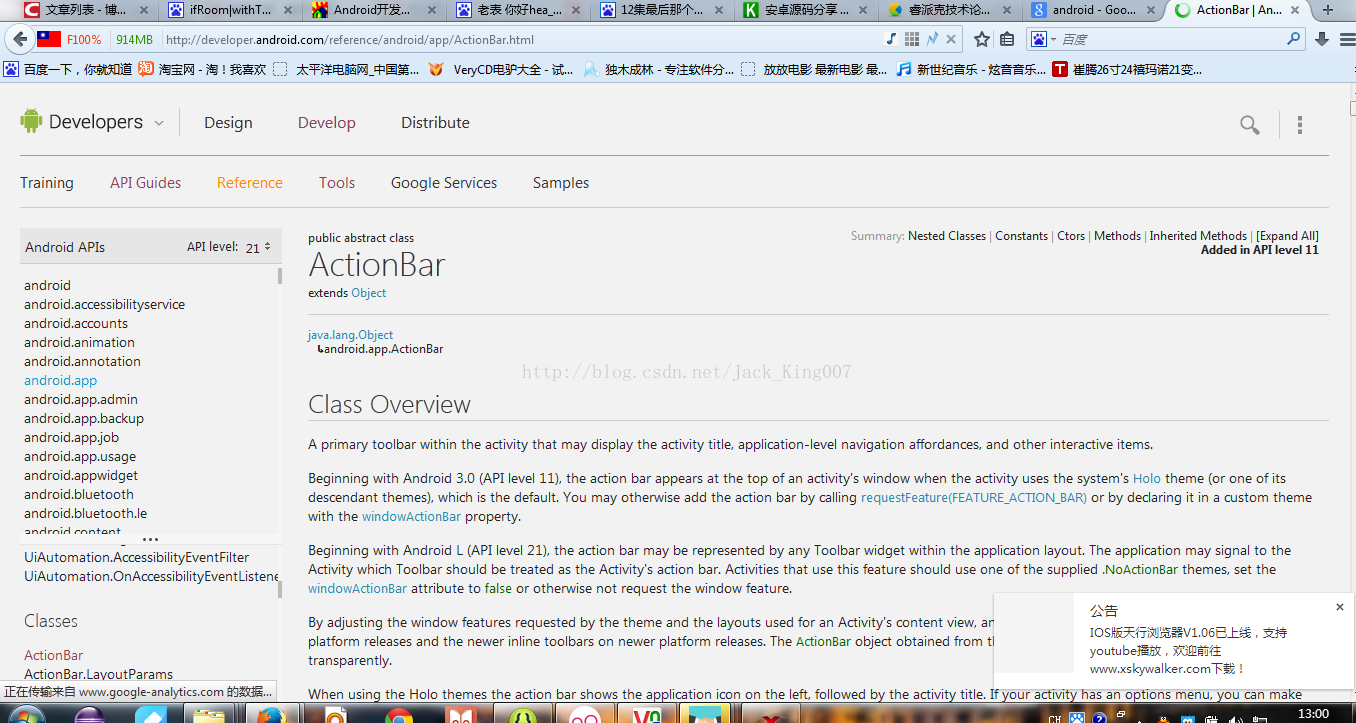Open Chrome from the taskbar
This screenshot has height=723, width=1356.
tap(399, 714)
